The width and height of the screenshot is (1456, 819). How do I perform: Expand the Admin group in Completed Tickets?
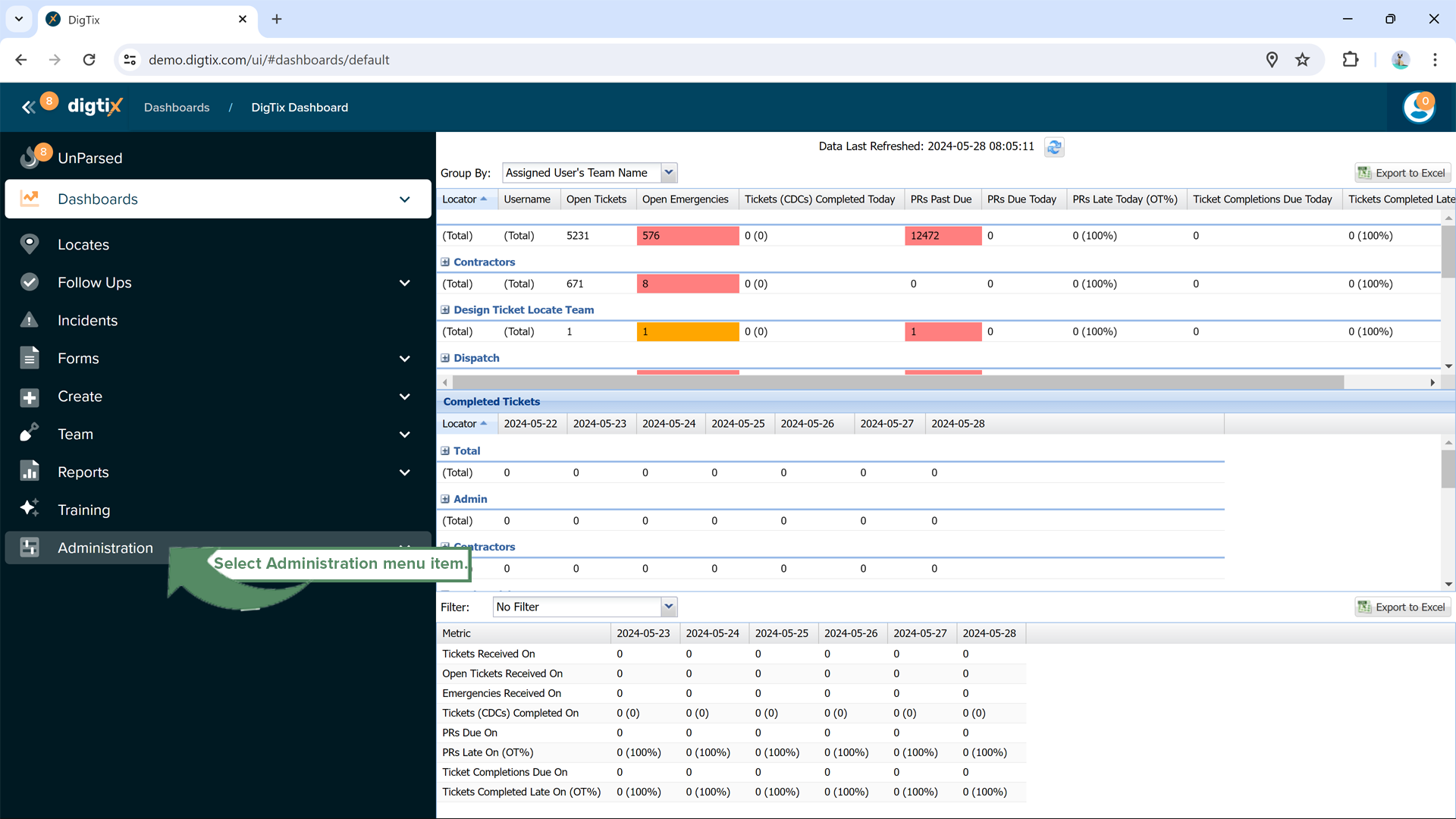click(445, 499)
